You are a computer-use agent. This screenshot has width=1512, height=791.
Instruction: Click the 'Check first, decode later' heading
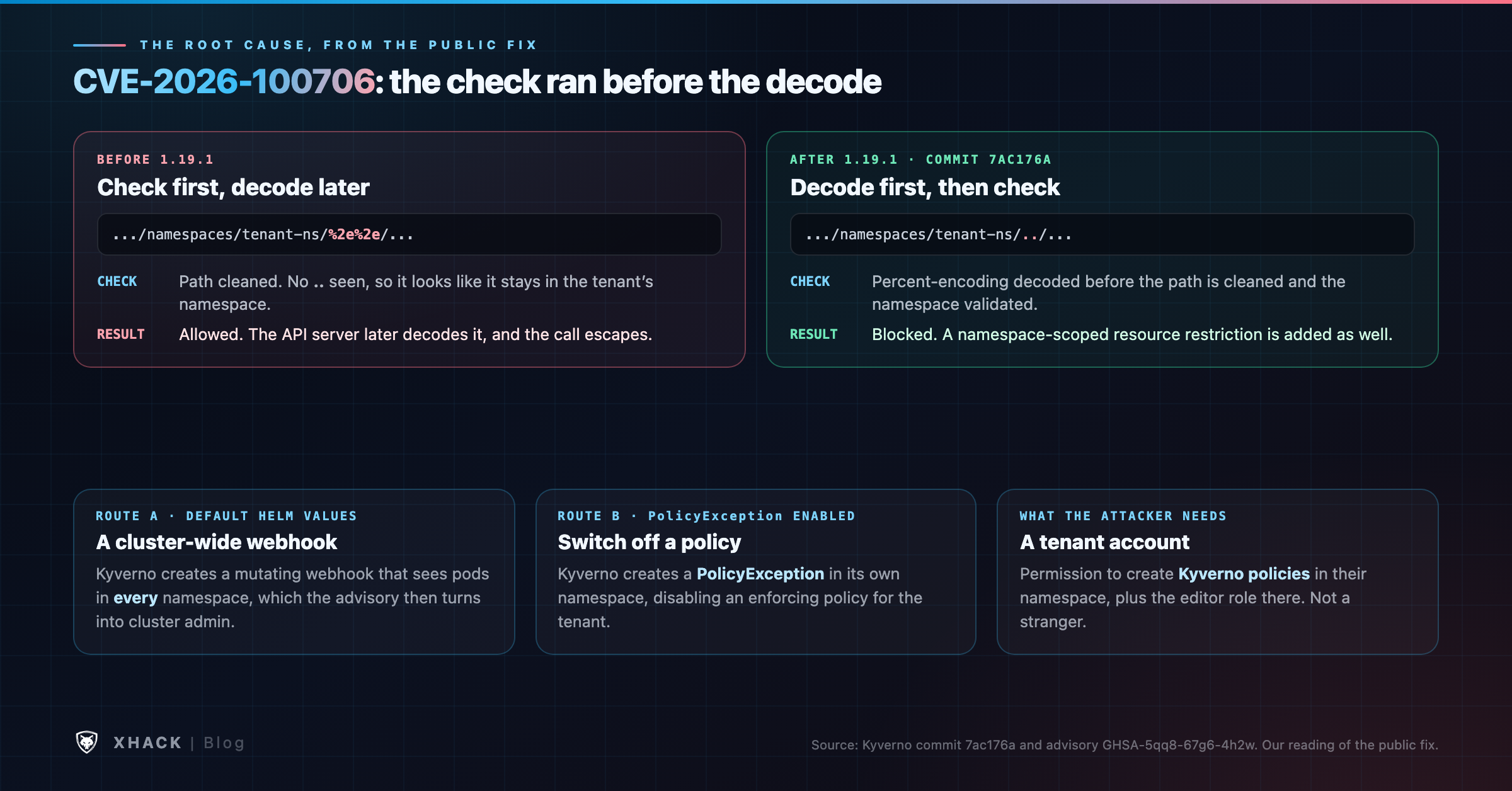click(233, 187)
